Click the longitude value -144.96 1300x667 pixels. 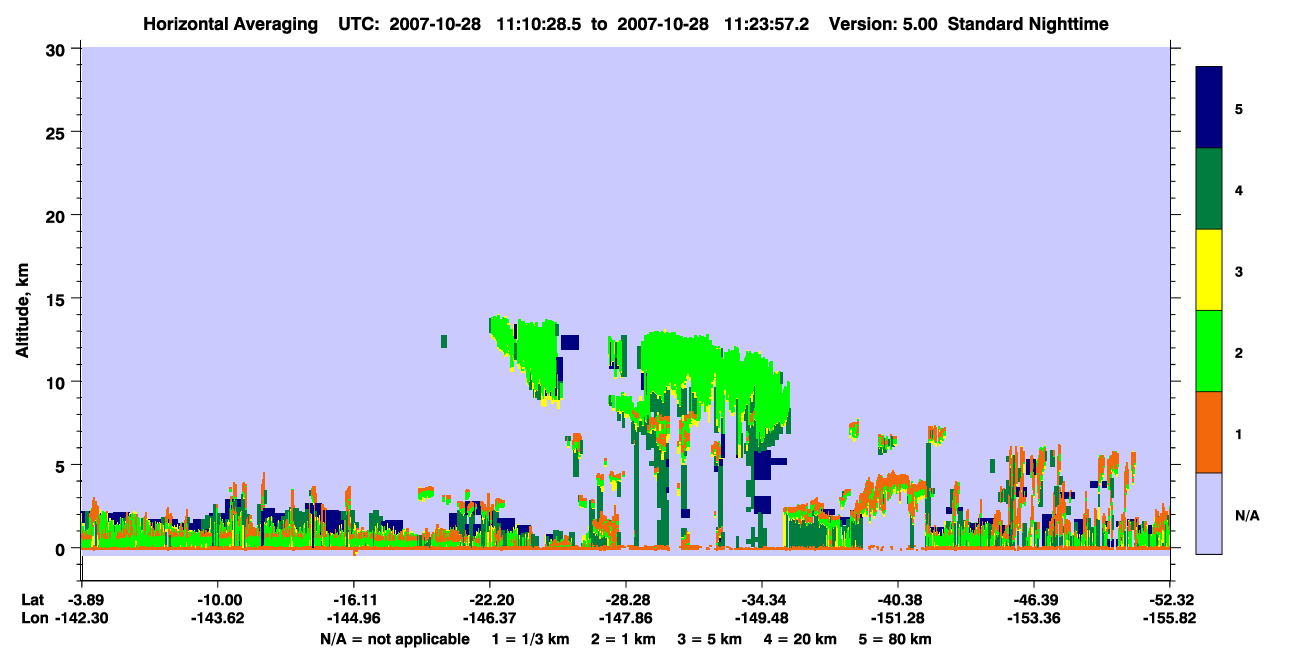pyautogui.click(x=354, y=619)
